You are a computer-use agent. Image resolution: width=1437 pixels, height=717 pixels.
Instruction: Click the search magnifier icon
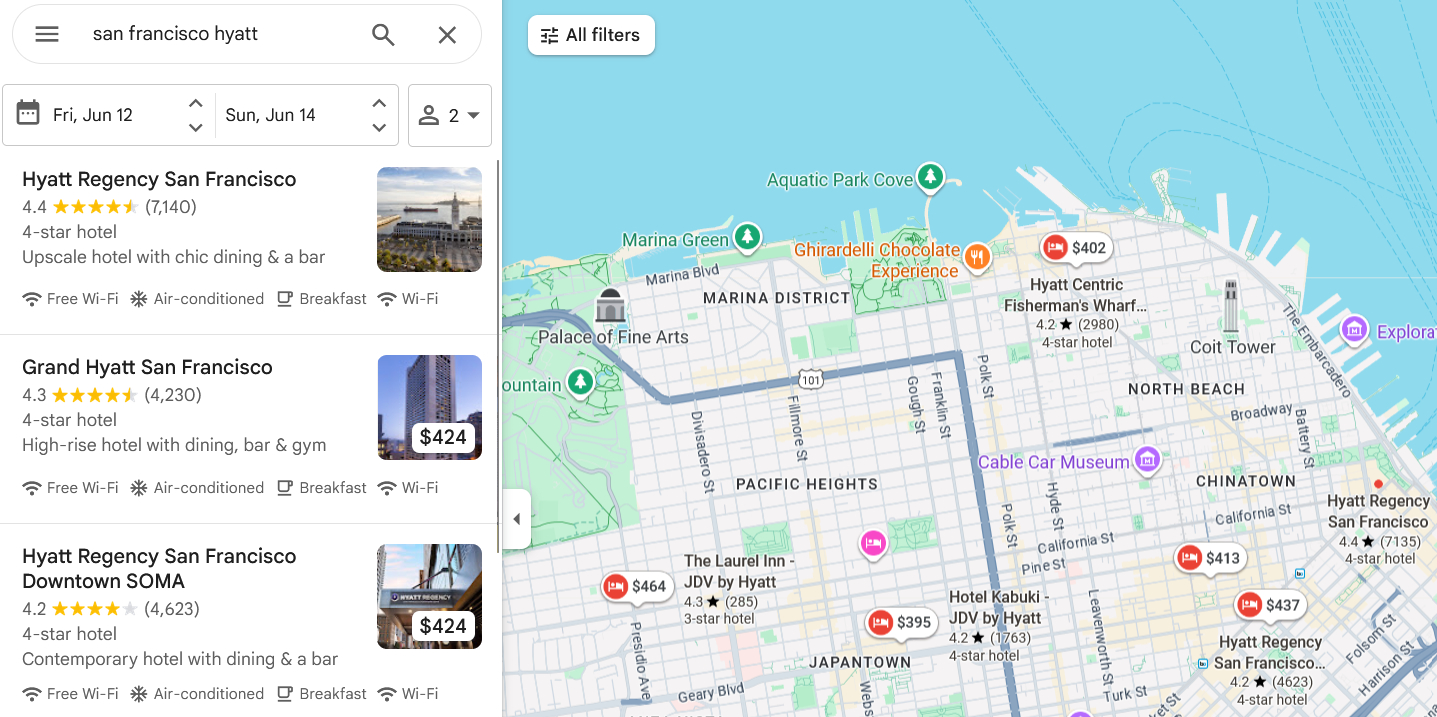(x=383, y=34)
